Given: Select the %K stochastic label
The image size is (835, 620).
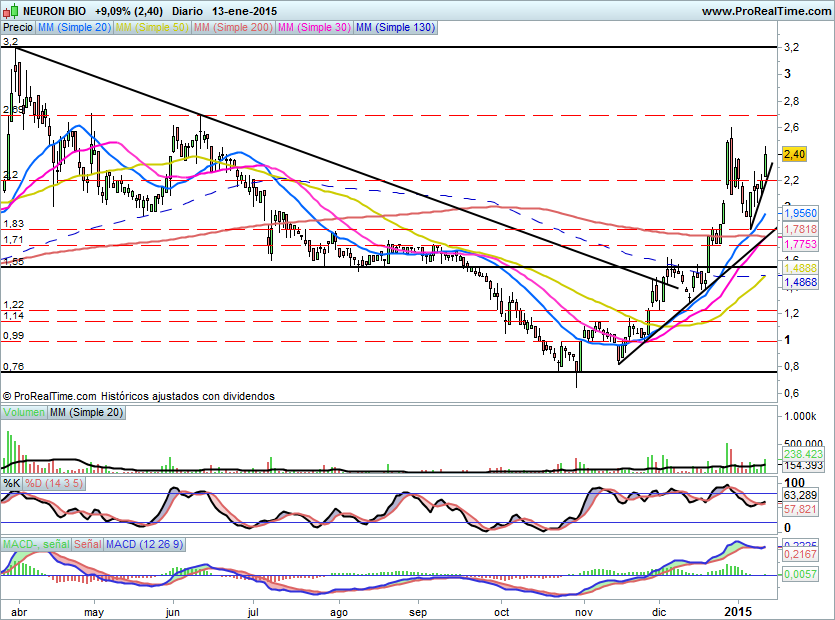Looking at the screenshot, I should 12,483.
